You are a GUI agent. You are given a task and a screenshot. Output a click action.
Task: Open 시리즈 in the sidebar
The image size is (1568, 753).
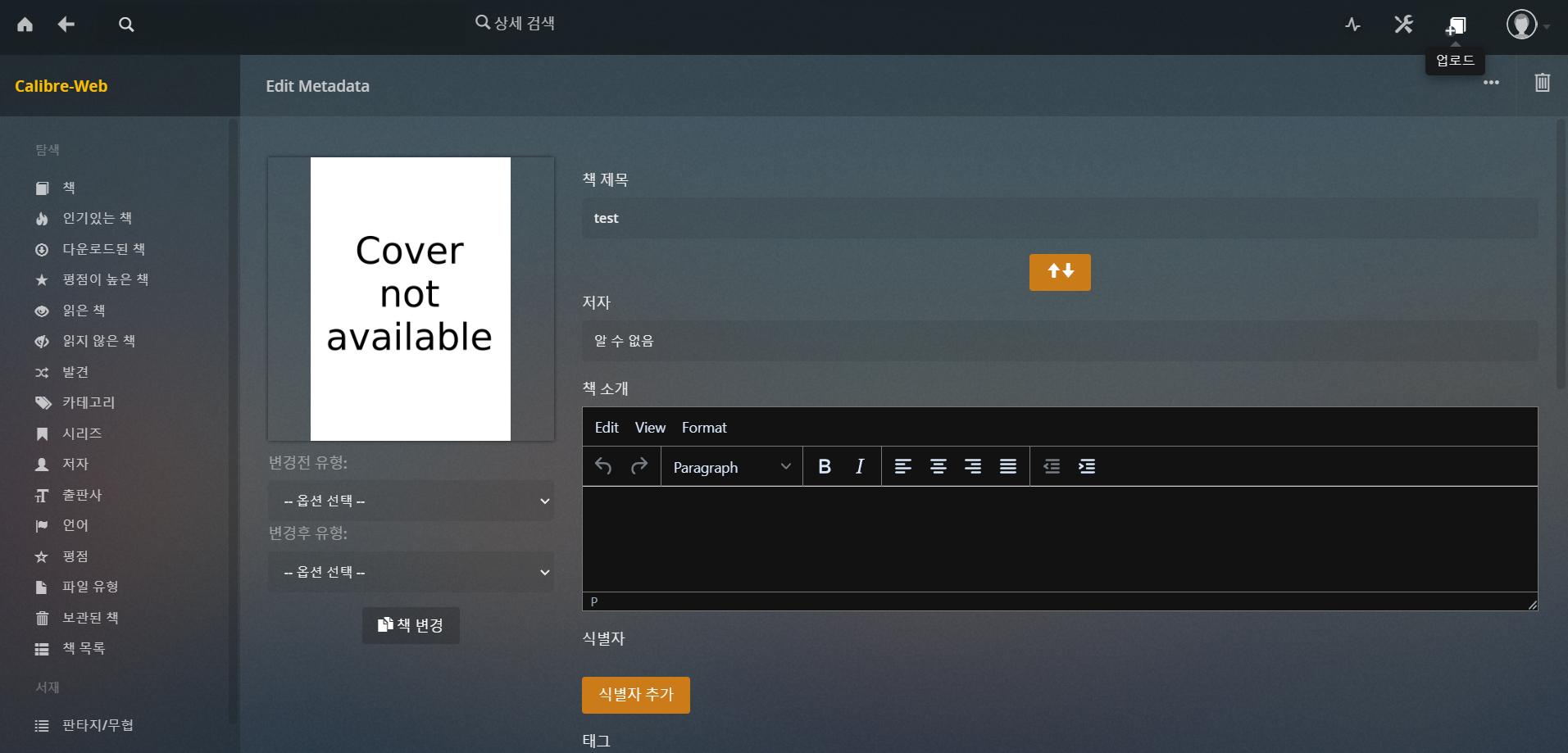click(x=82, y=433)
